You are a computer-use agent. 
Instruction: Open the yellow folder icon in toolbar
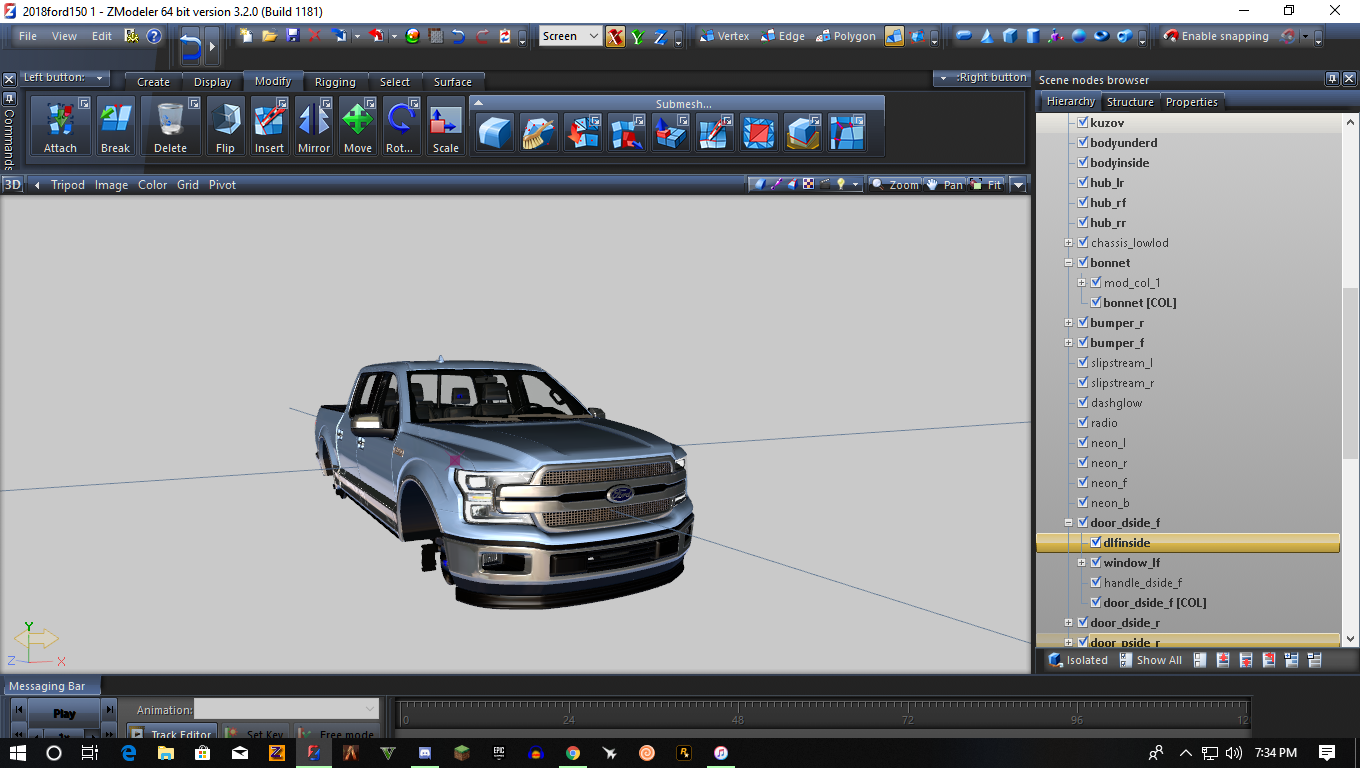[x=269, y=36]
